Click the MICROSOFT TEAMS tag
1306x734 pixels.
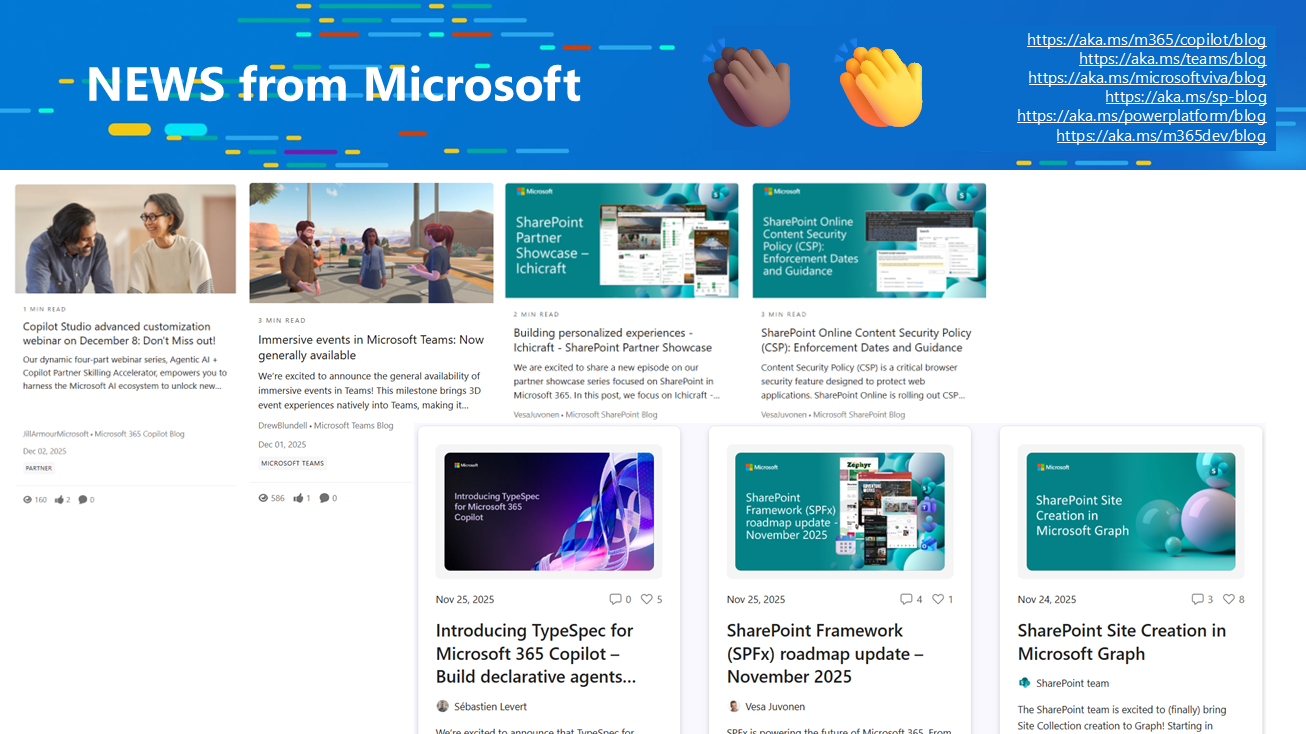point(293,463)
